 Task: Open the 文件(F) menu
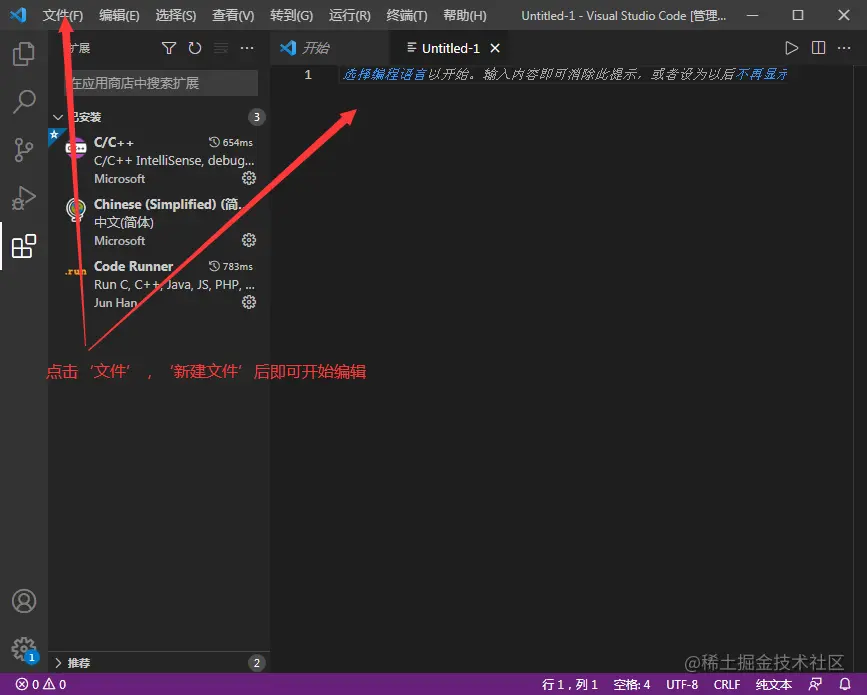[x=62, y=15]
